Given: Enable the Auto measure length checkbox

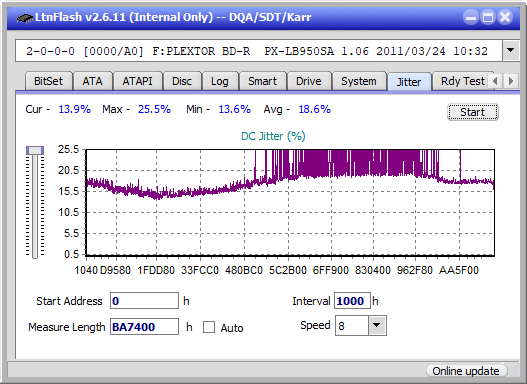Looking at the screenshot, I should pyautogui.click(x=209, y=327).
